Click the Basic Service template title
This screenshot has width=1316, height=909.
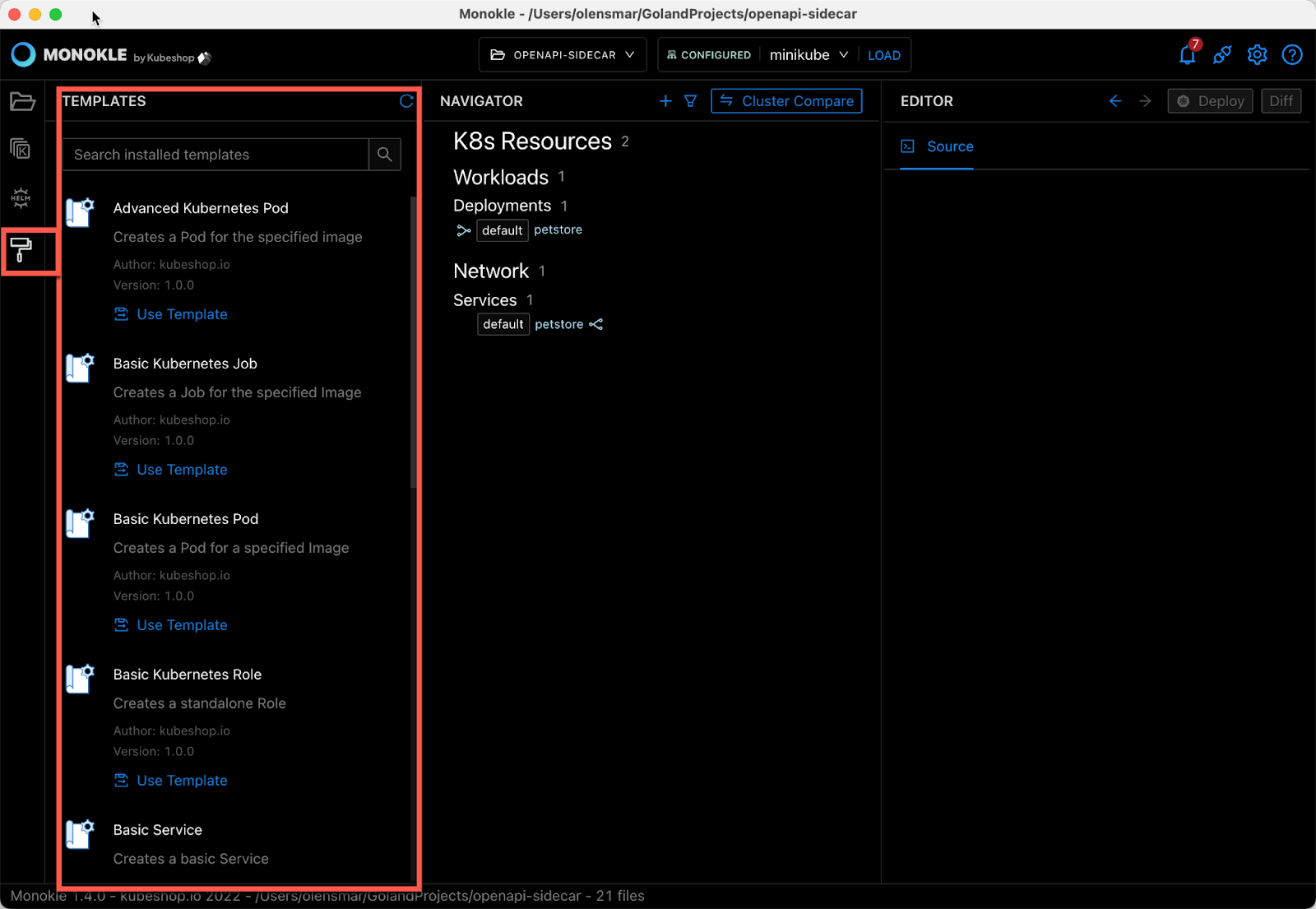[x=158, y=830]
